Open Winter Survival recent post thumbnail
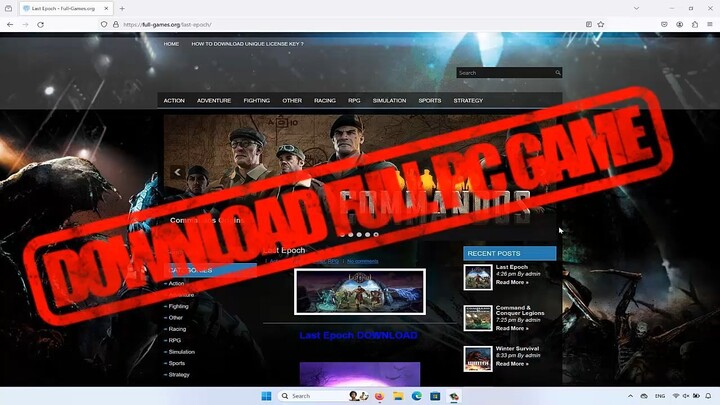The width and height of the screenshot is (720, 405). (x=478, y=359)
